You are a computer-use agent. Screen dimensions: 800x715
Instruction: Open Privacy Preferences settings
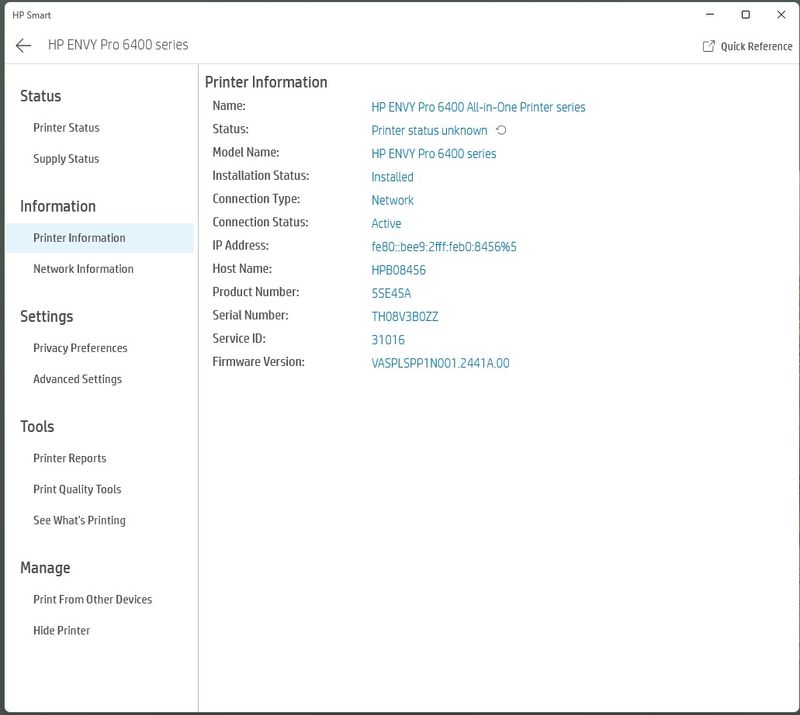(80, 348)
